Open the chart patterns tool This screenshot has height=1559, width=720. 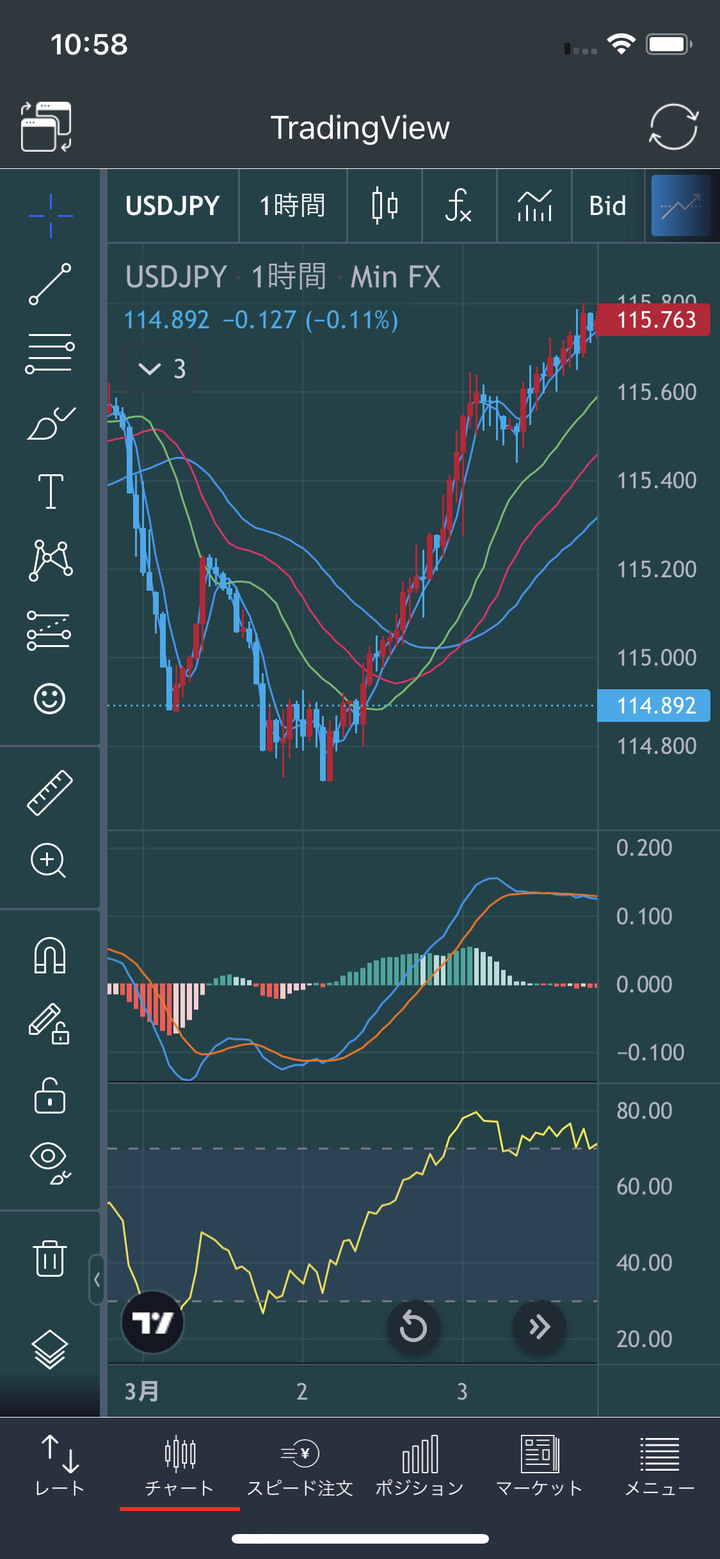50,560
